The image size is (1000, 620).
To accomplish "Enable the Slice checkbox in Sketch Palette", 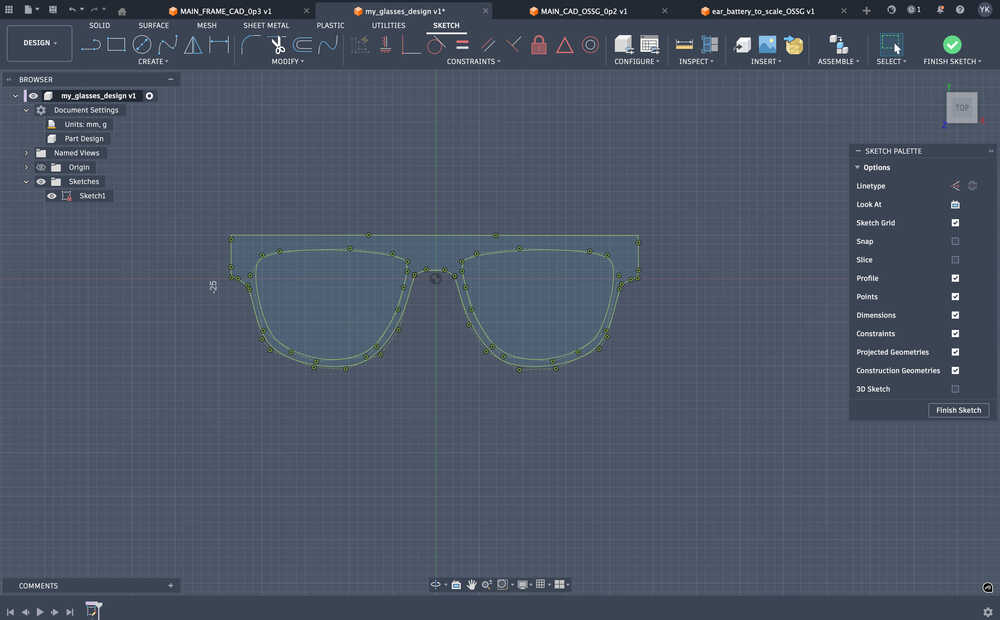I will coord(954,259).
